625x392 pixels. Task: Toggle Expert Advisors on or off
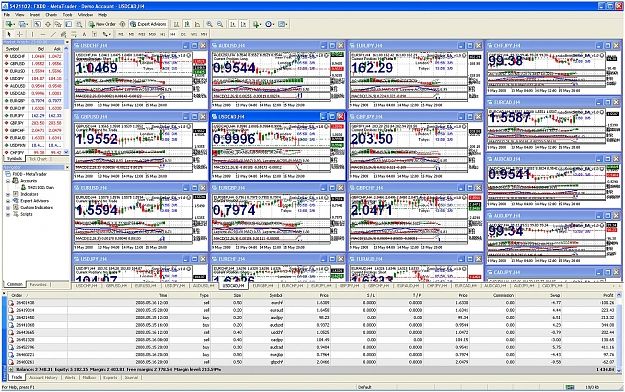coord(148,24)
